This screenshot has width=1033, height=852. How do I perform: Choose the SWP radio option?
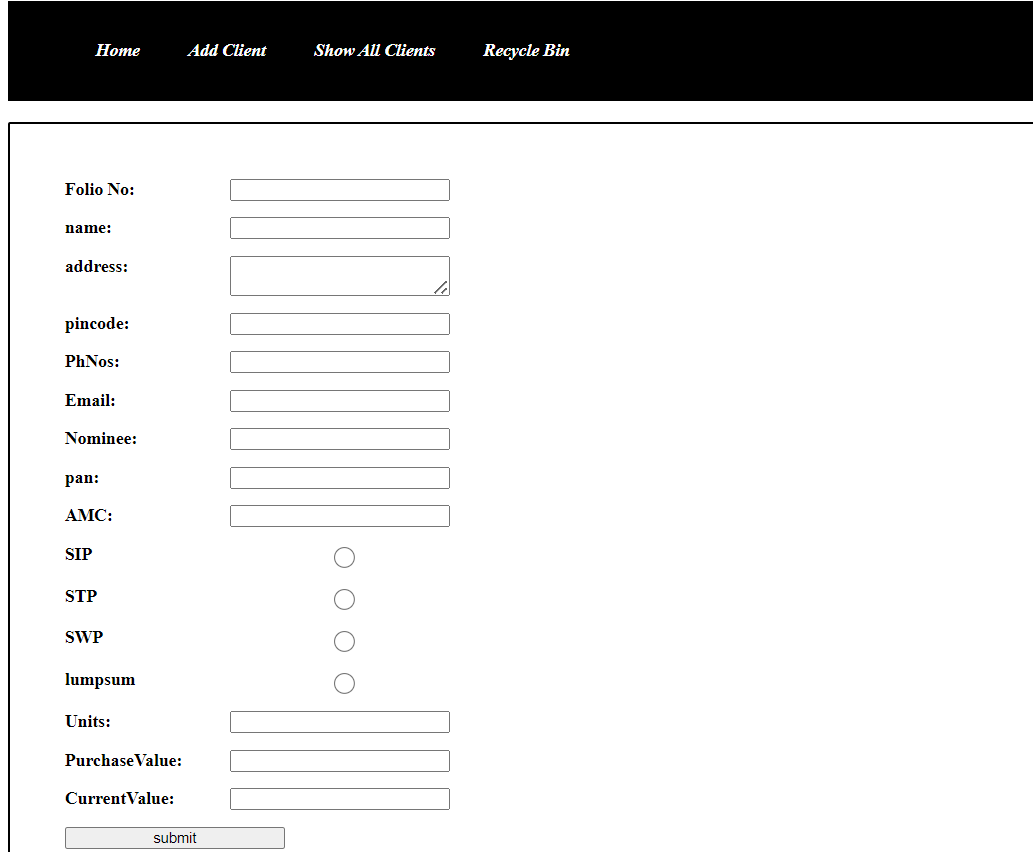(x=344, y=641)
